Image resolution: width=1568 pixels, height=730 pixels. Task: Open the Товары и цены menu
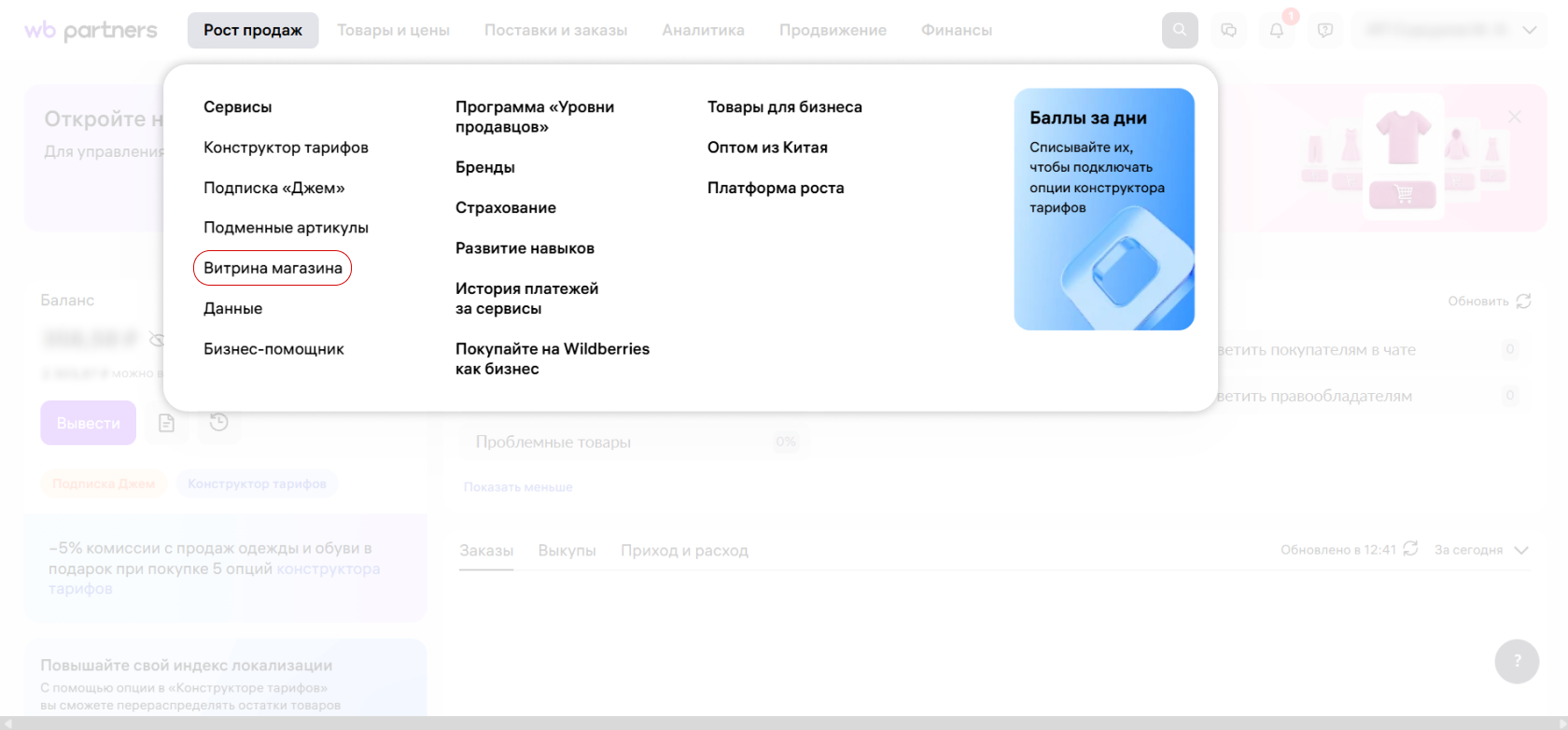[x=393, y=30]
